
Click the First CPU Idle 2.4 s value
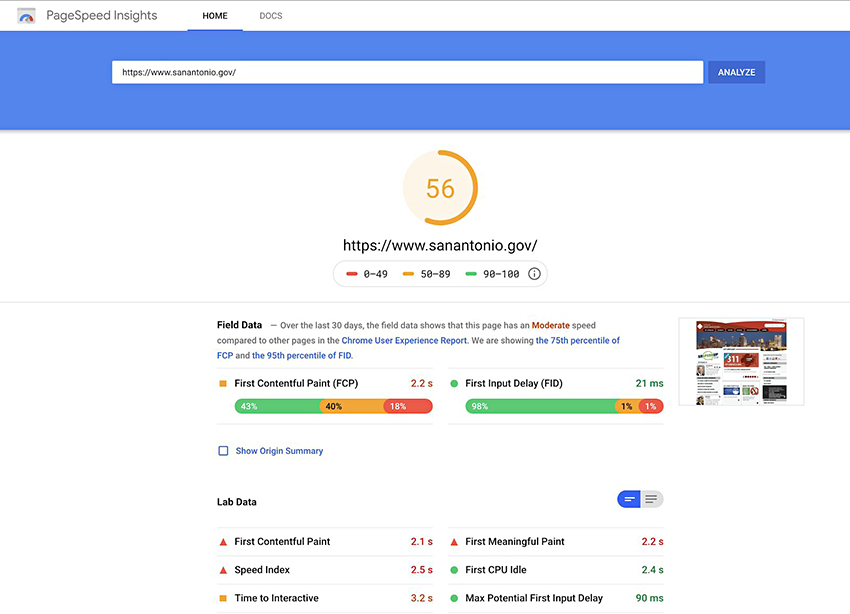pos(653,570)
